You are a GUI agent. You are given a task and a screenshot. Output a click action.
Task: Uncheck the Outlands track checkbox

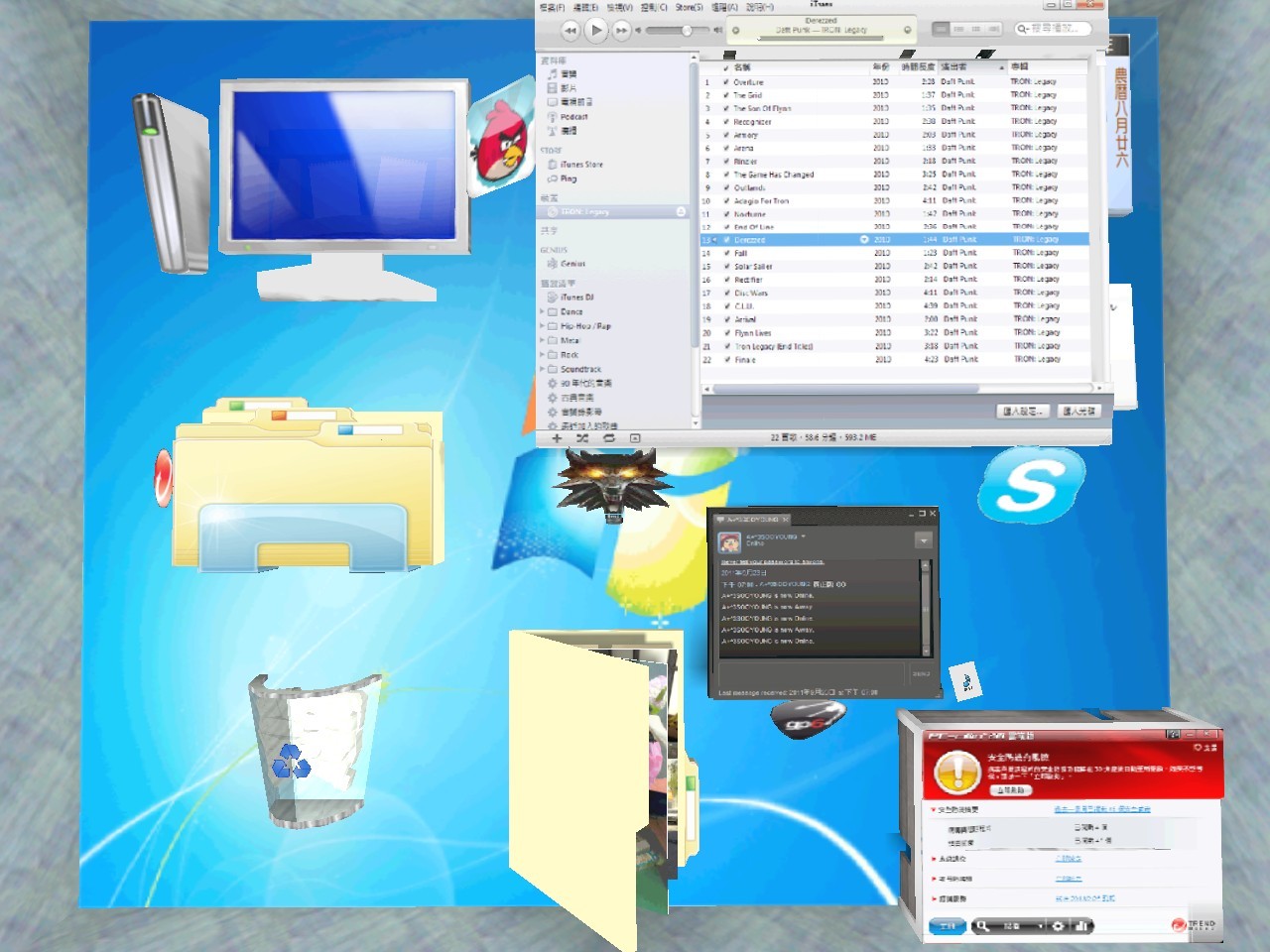point(727,187)
